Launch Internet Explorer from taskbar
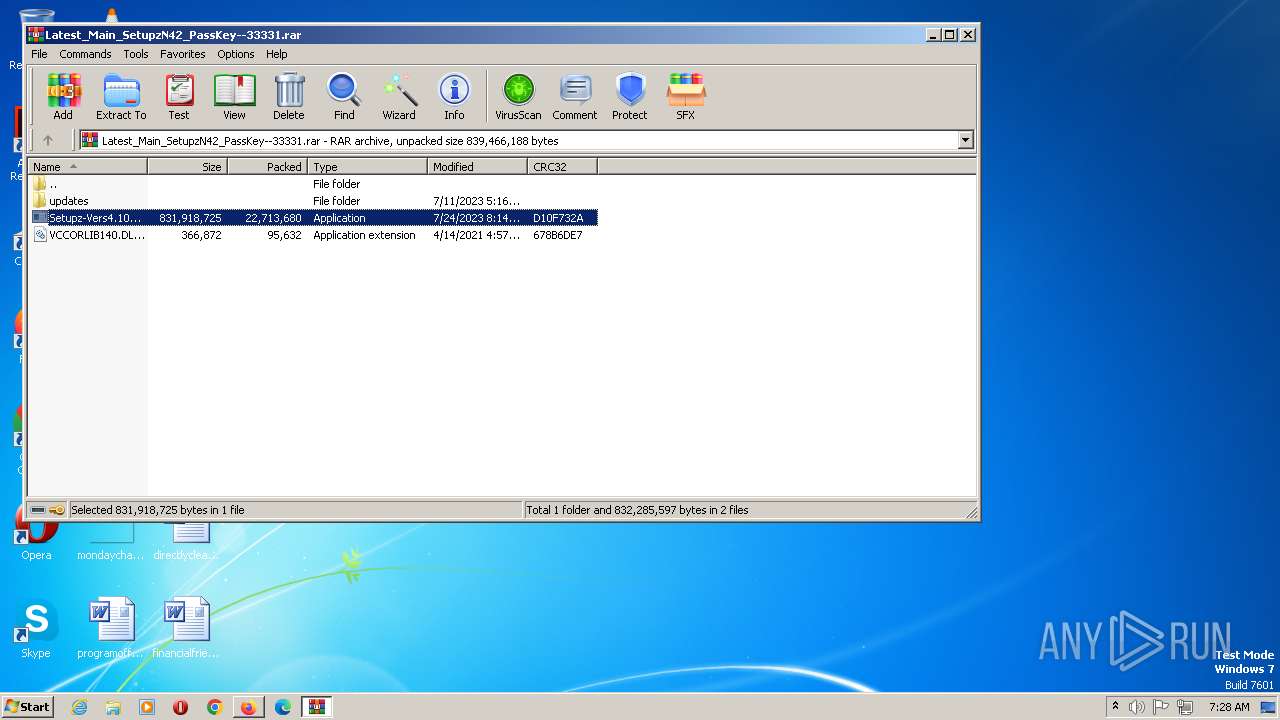1280x720 pixels. pyautogui.click(x=79, y=707)
